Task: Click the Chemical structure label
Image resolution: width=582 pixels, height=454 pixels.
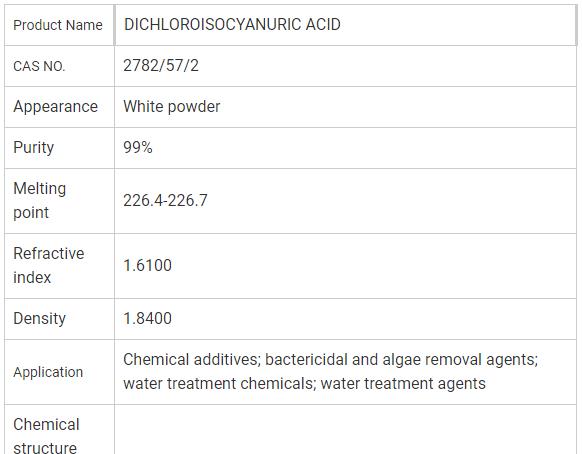Action: tap(46, 435)
